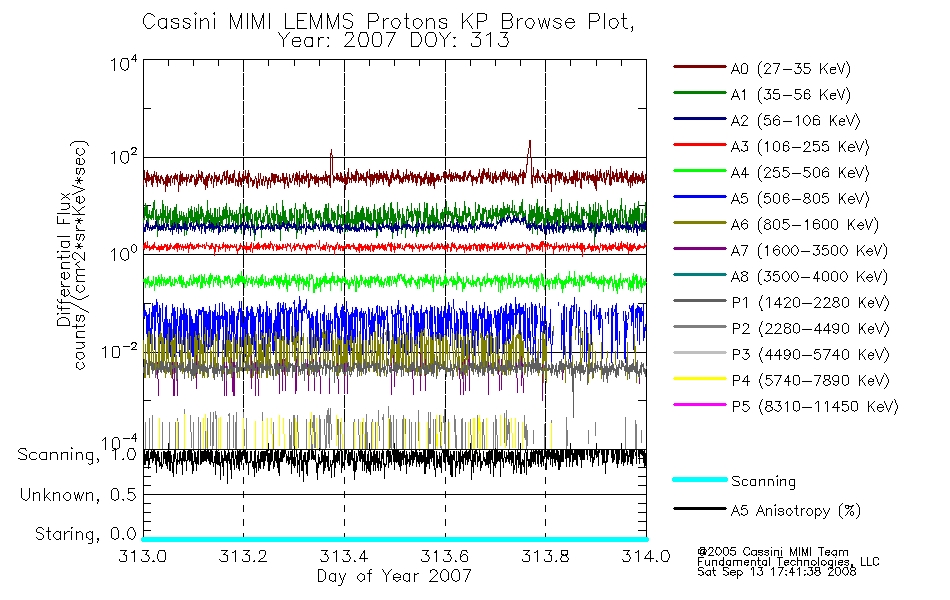Click the yellow P4 legend line
950x600 pixels.
click(x=700, y=379)
